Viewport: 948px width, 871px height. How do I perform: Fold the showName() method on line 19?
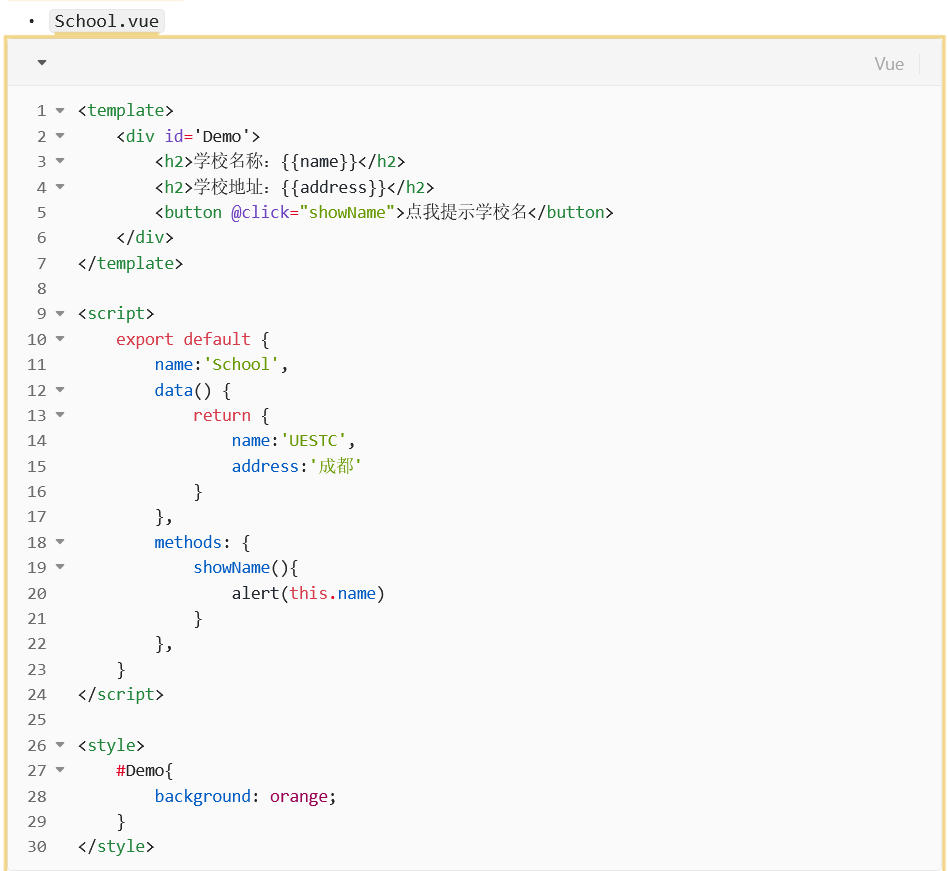point(60,567)
